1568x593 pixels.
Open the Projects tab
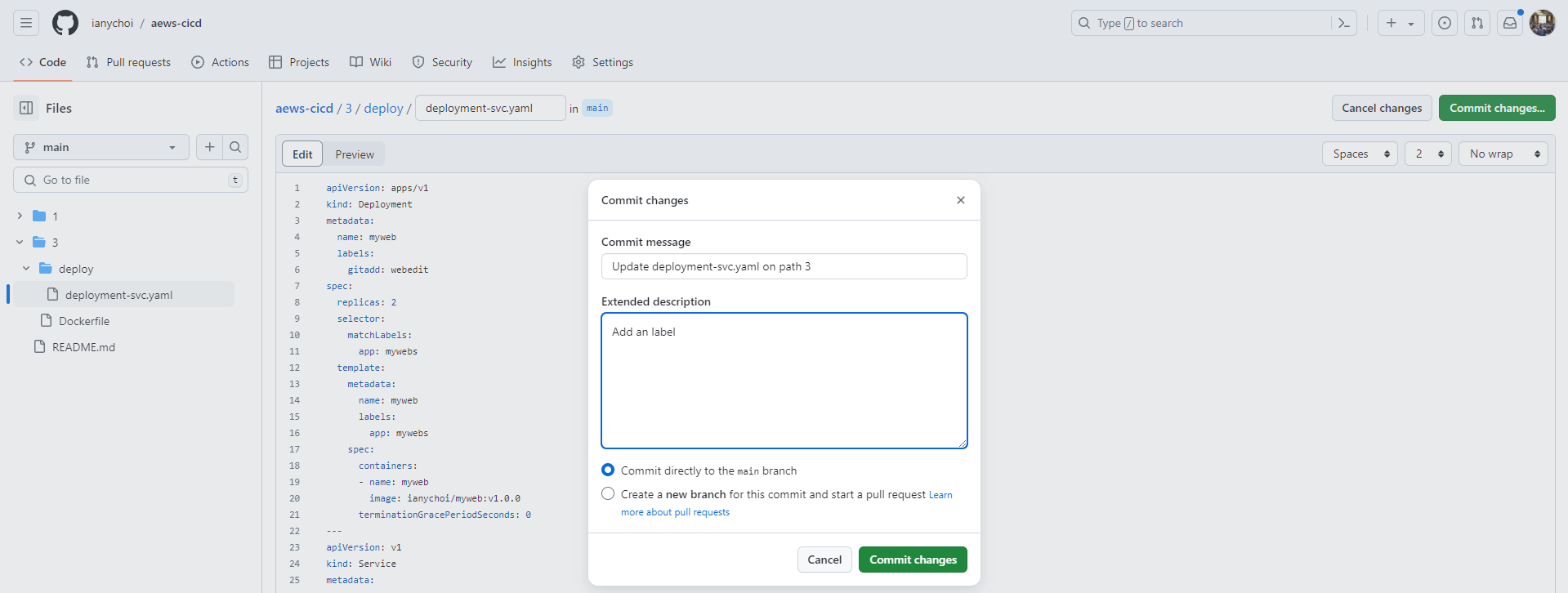(x=299, y=62)
